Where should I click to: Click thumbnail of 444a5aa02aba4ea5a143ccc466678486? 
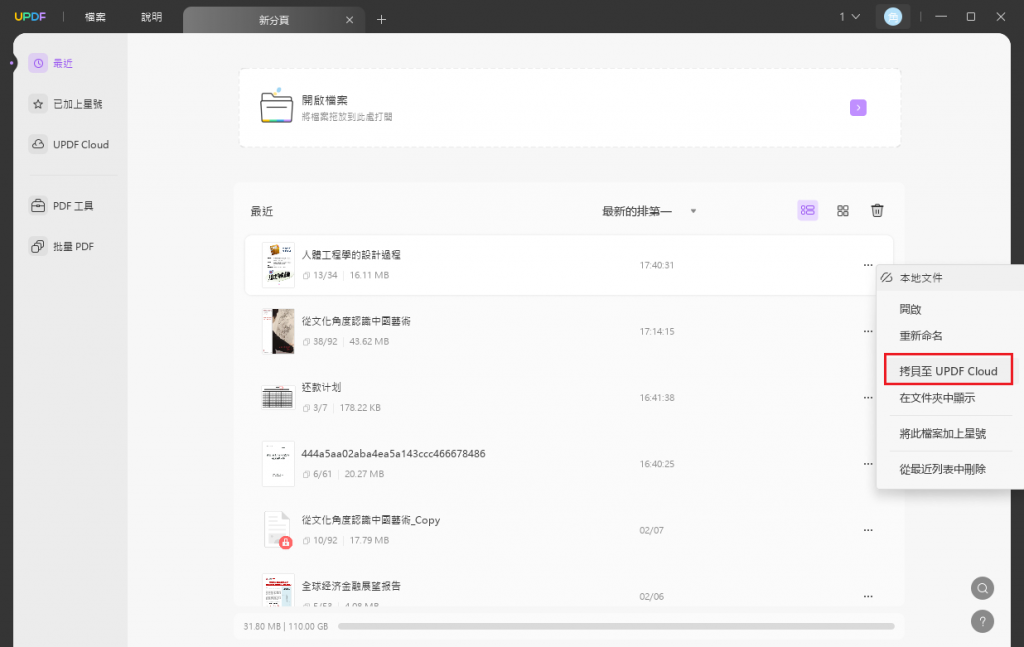pos(278,464)
